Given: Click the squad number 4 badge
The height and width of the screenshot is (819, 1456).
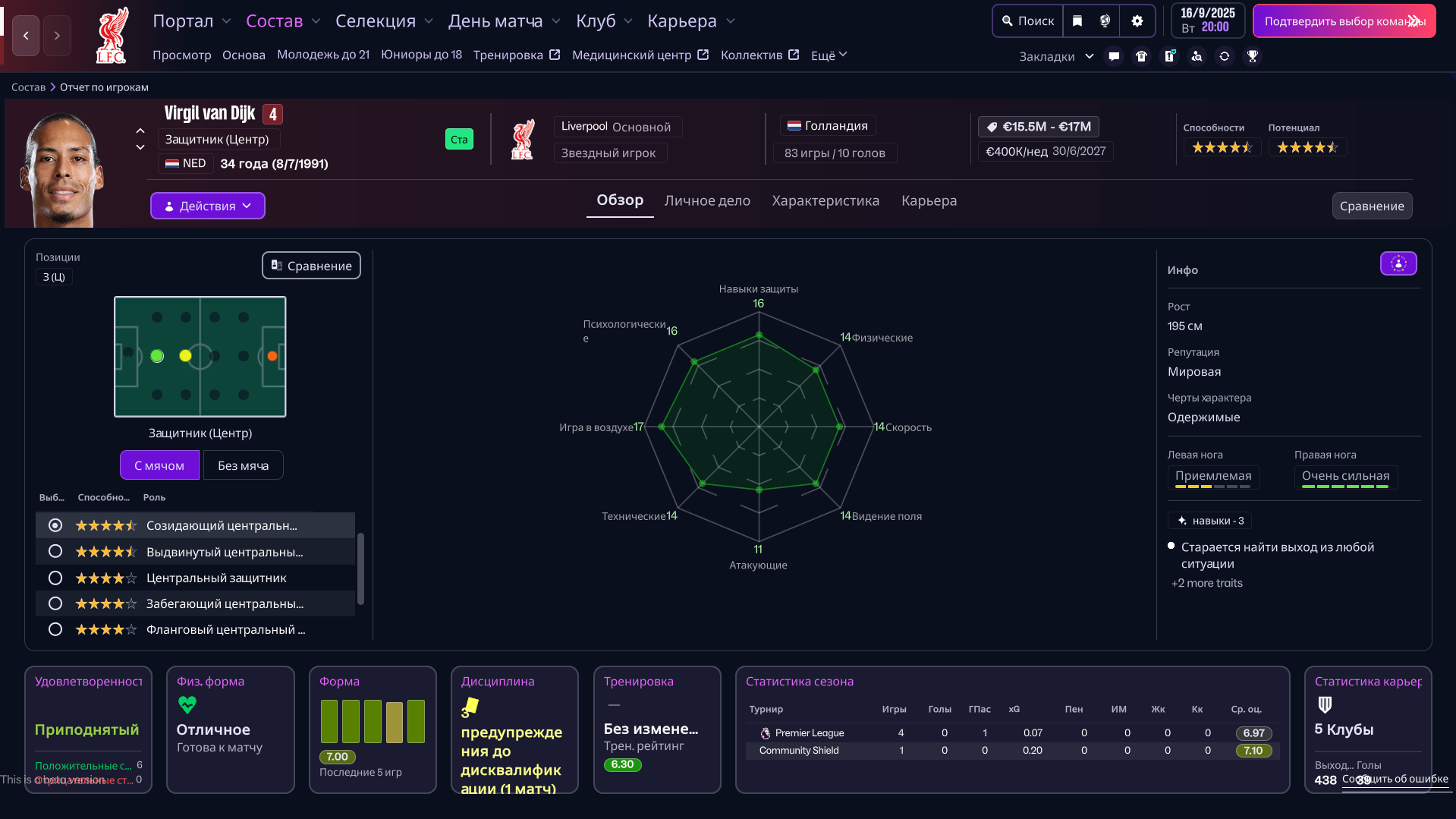Looking at the screenshot, I should 273,114.
